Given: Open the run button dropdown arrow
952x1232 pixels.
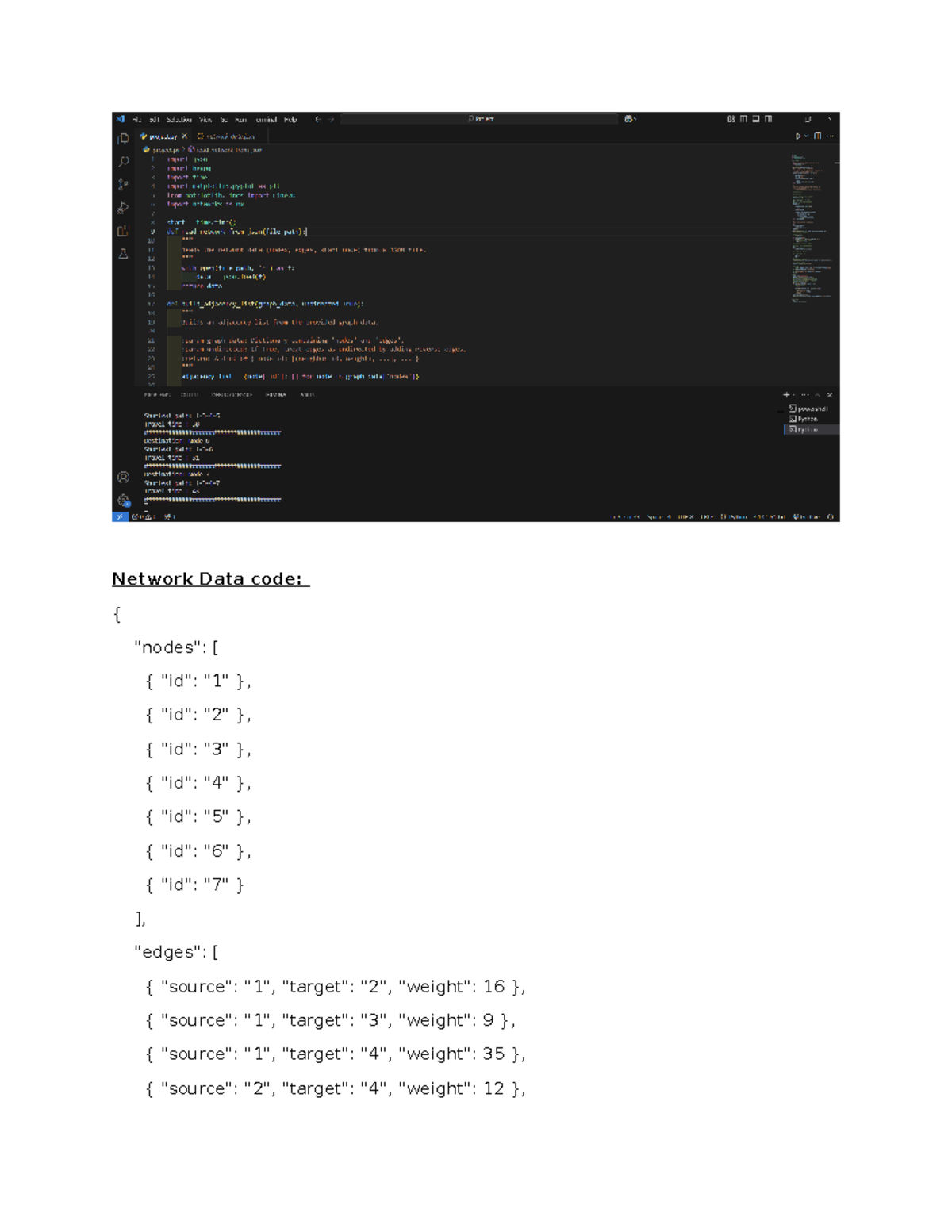Looking at the screenshot, I should click(x=807, y=136).
